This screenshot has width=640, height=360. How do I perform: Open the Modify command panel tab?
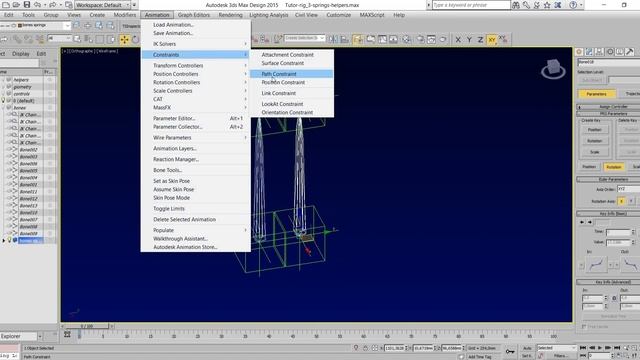(589, 52)
